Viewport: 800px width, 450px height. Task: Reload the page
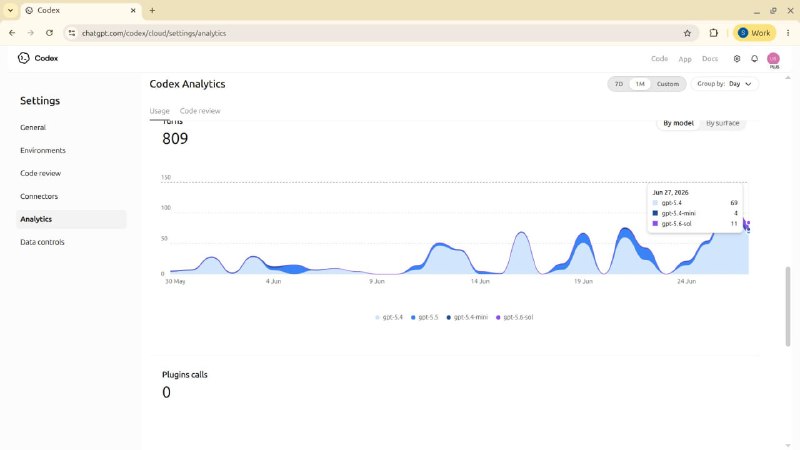(49, 33)
